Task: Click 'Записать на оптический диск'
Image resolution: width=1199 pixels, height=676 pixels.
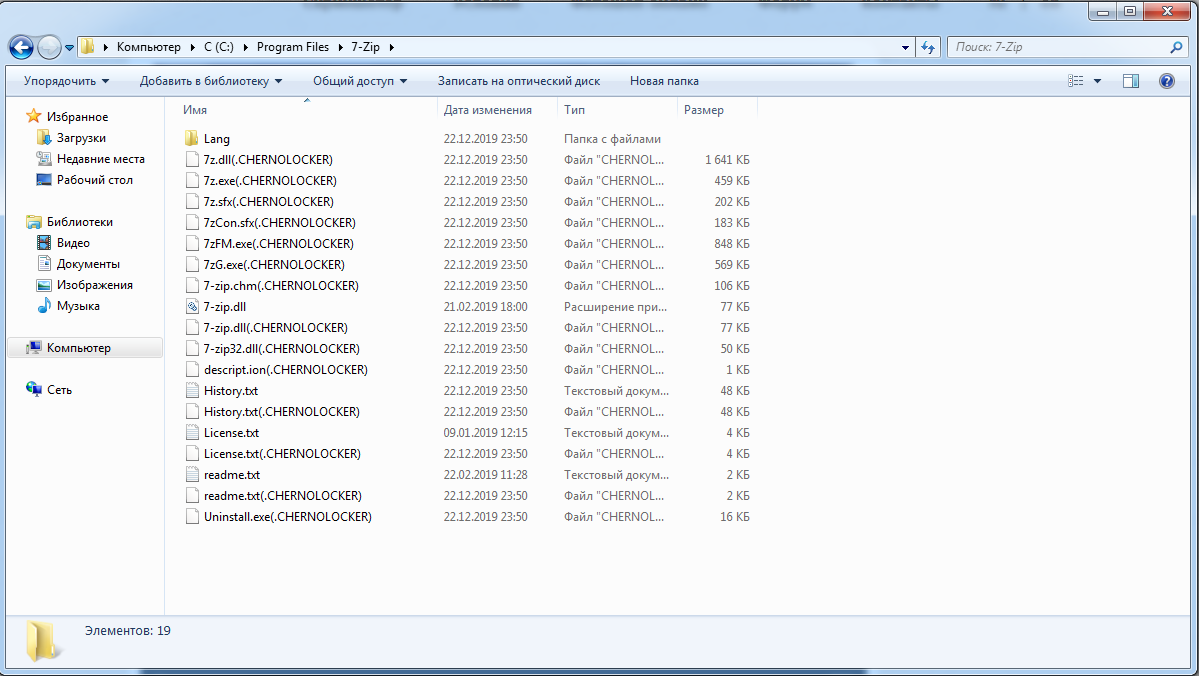Action: point(518,81)
